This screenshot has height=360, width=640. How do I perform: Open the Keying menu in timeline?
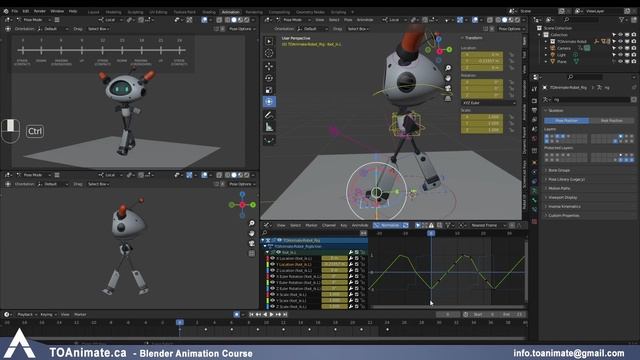49,314
